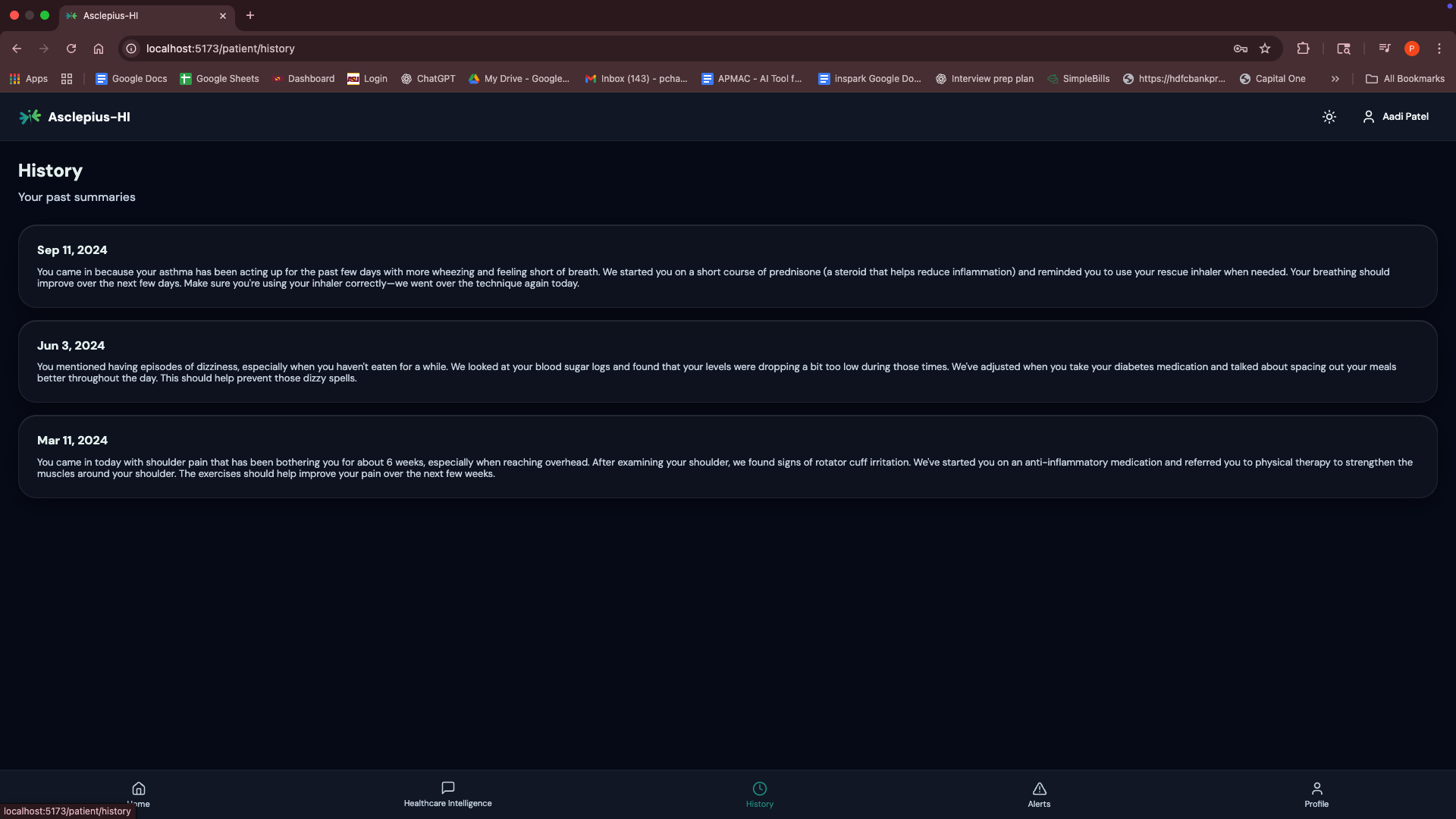Open the Alerts warning tab
Viewport: 1456px width, 819px height.
(1039, 793)
